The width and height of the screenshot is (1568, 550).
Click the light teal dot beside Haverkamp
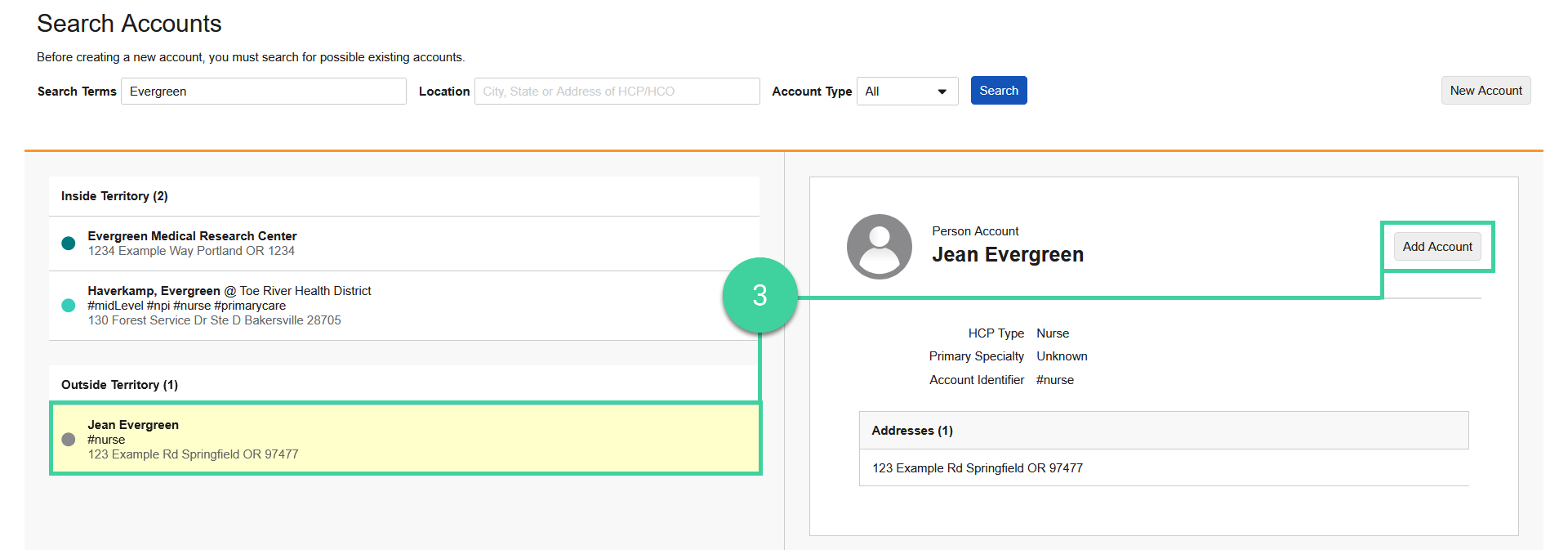point(69,306)
